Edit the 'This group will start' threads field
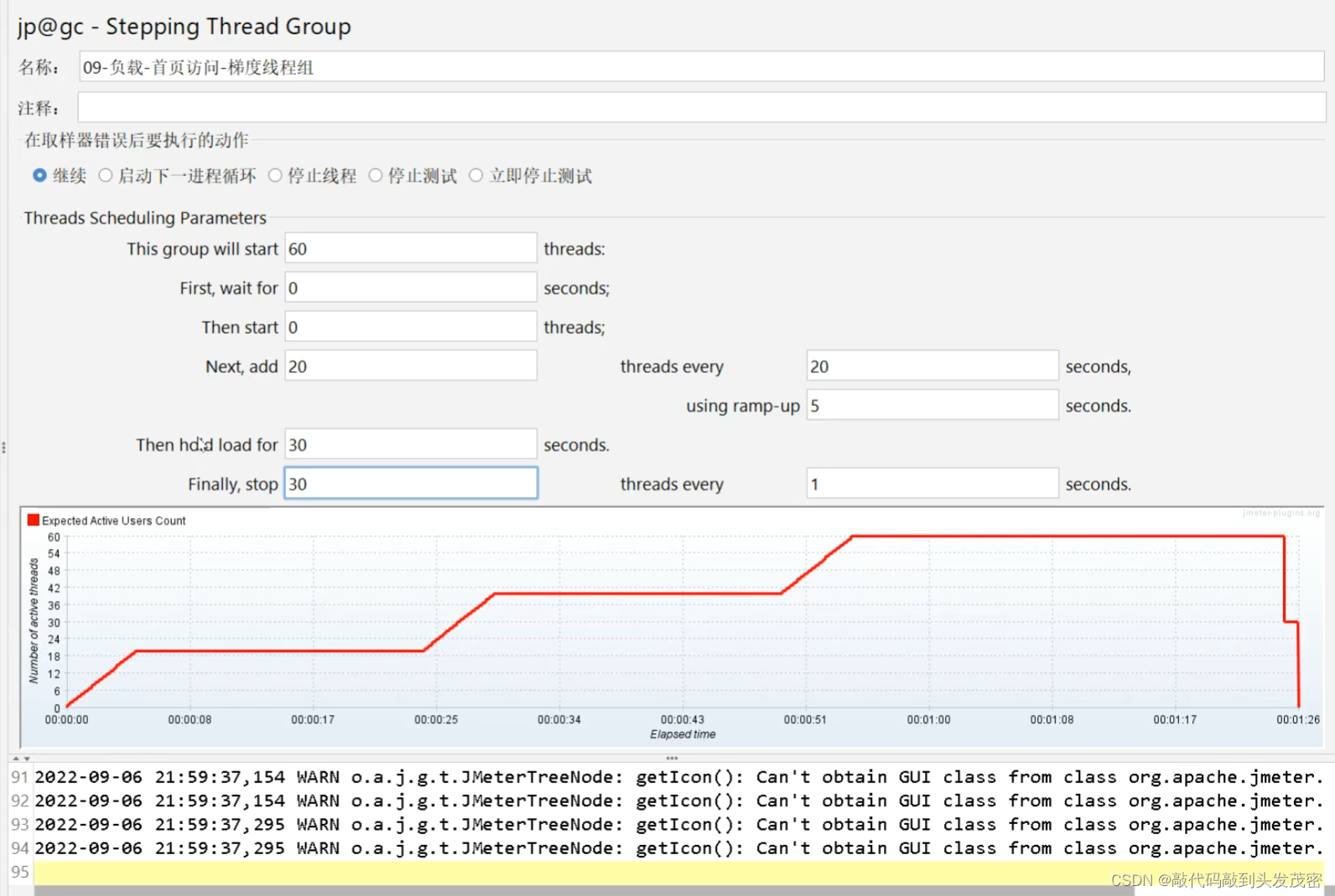1335x896 pixels. tap(411, 248)
